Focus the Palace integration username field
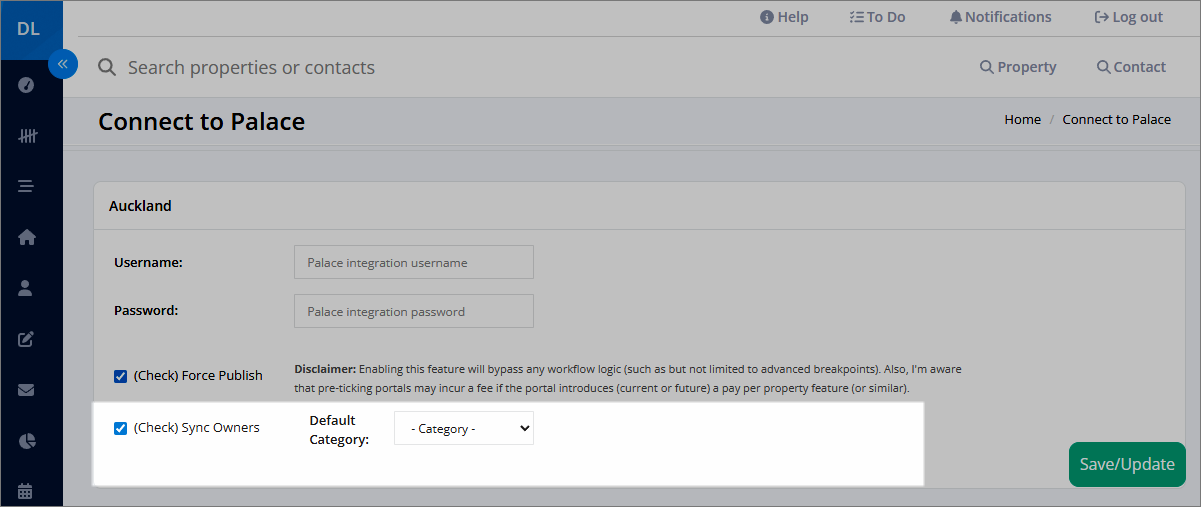Image resolution: width=1201 pixels, height=507 pixels. pos(414,262)
